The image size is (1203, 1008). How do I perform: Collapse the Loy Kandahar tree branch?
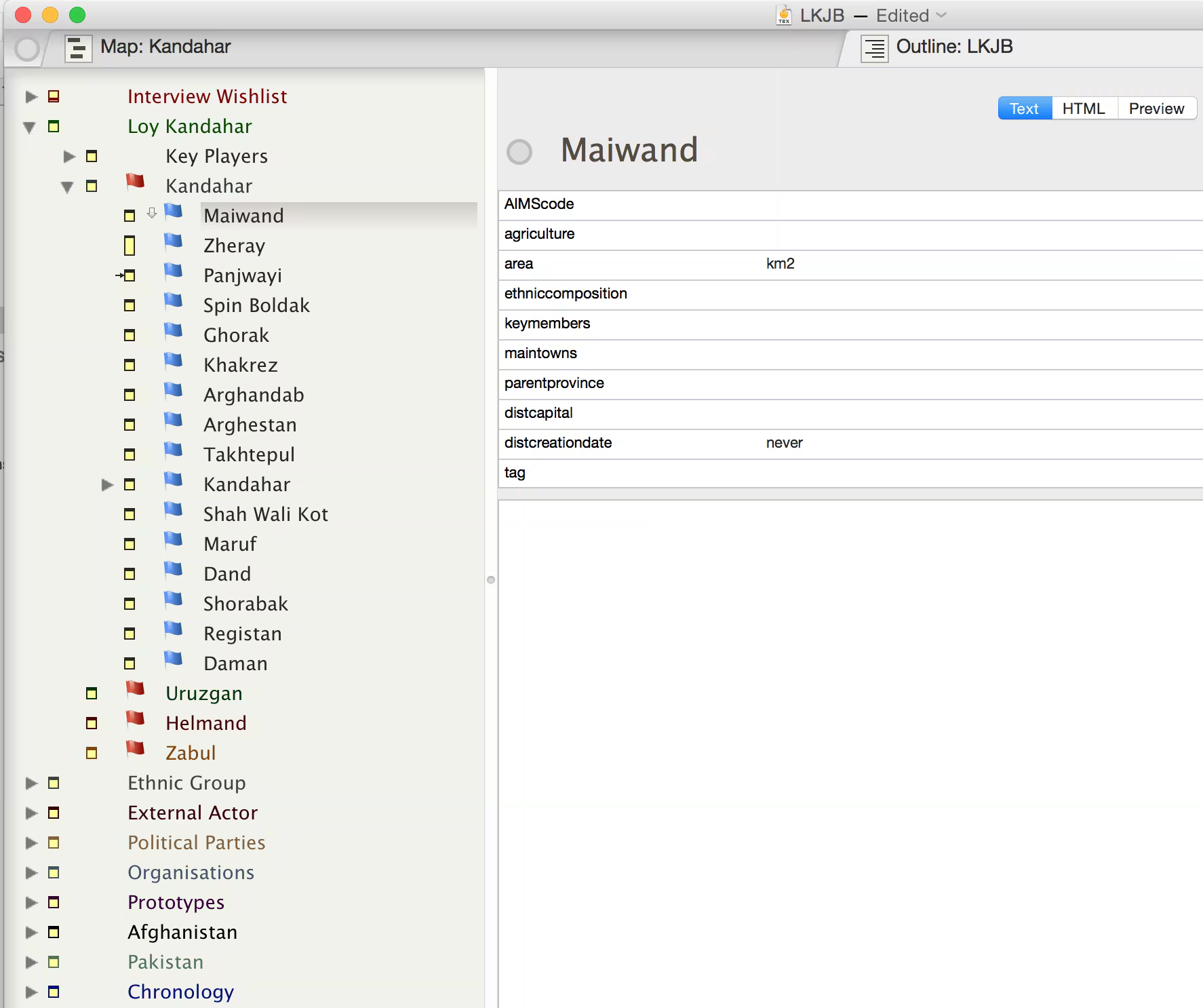pos(29,127)
